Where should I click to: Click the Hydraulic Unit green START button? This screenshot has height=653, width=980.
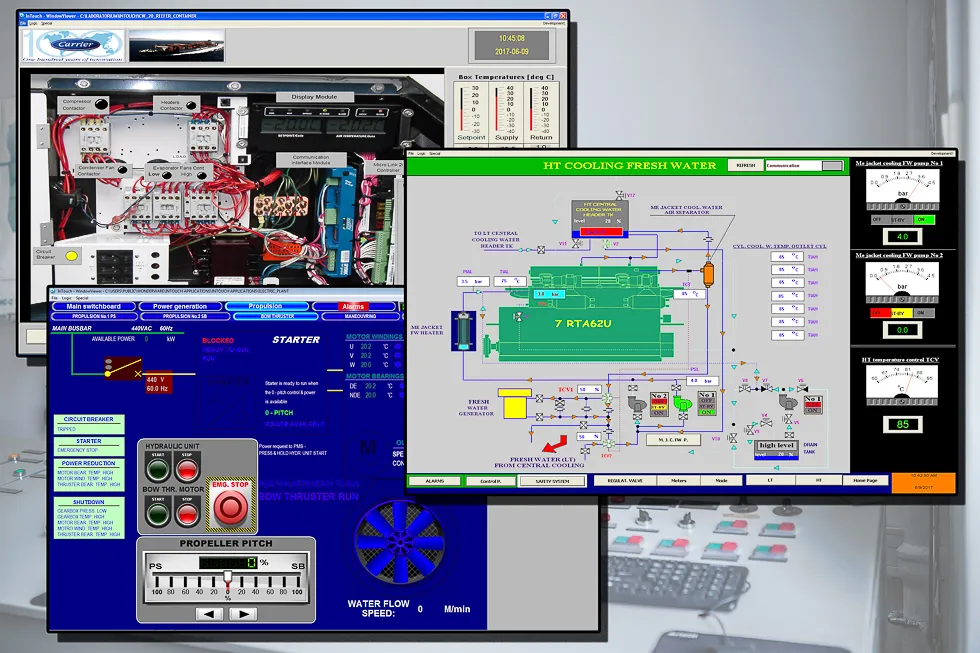[158, 470]
